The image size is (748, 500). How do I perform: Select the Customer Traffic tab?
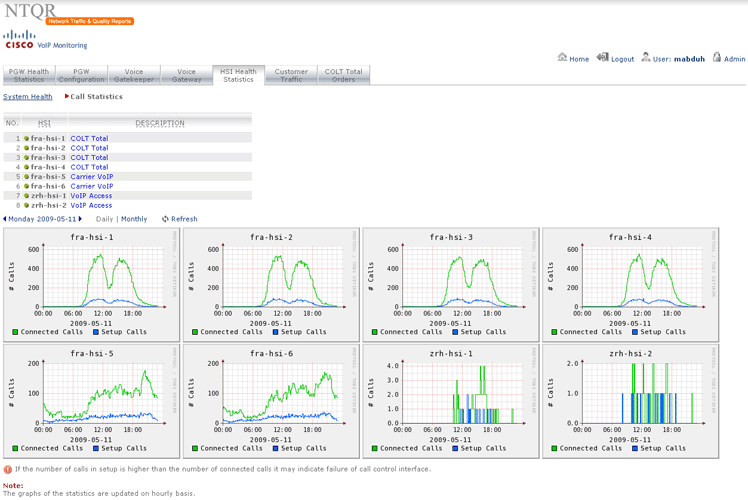[291, 75]
